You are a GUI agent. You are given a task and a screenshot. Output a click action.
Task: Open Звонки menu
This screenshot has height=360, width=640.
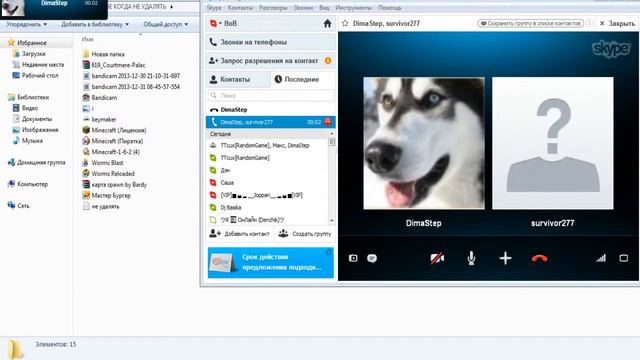point(303,8)
